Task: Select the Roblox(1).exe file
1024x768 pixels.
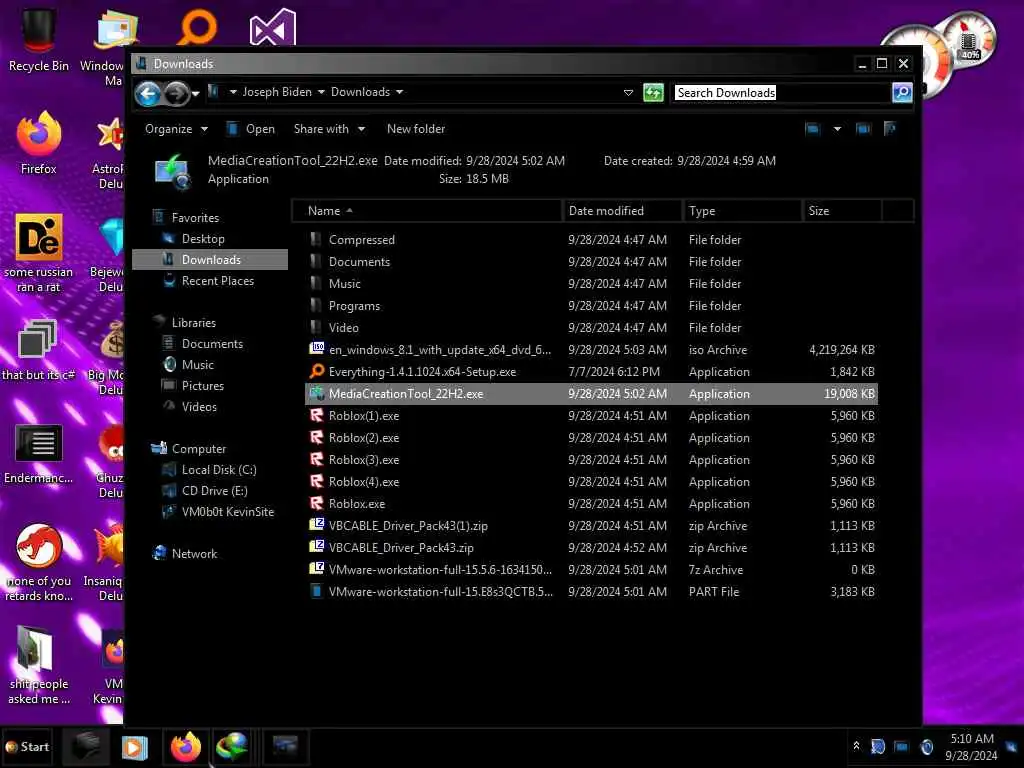Action: 592,416
